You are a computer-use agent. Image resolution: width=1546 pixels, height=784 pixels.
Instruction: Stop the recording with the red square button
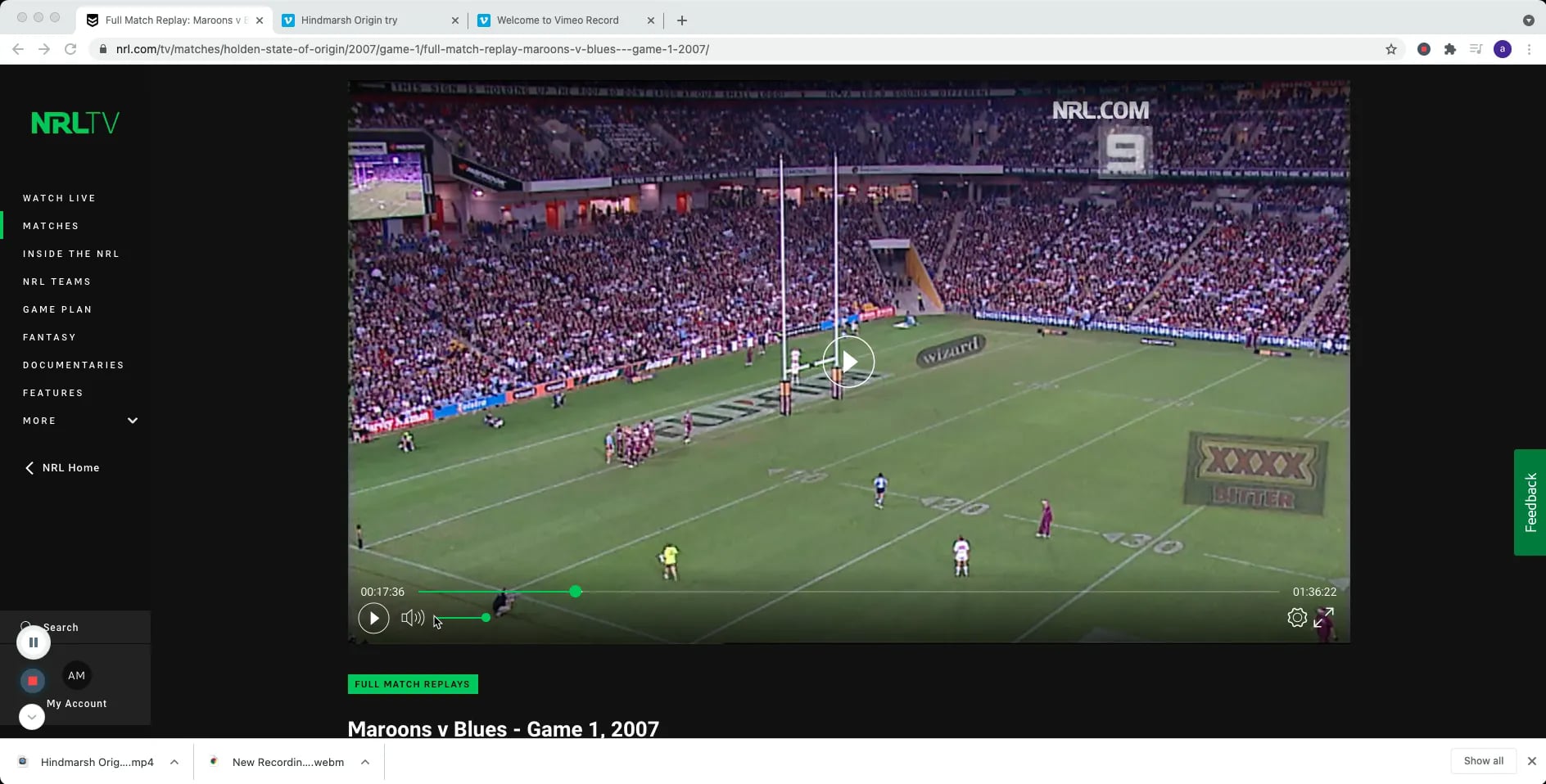point(33,681)
